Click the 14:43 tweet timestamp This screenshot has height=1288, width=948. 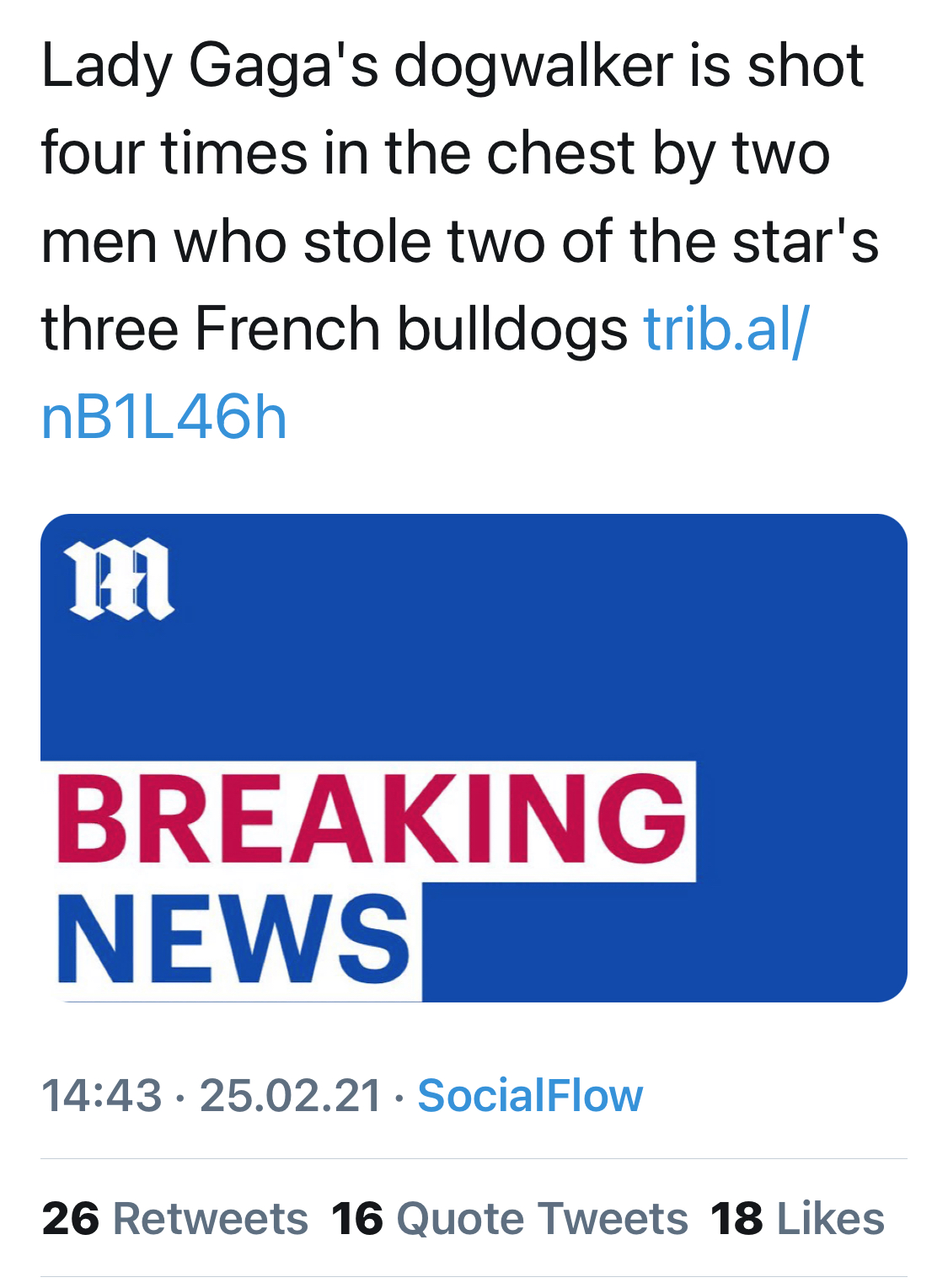[101, 1096]
